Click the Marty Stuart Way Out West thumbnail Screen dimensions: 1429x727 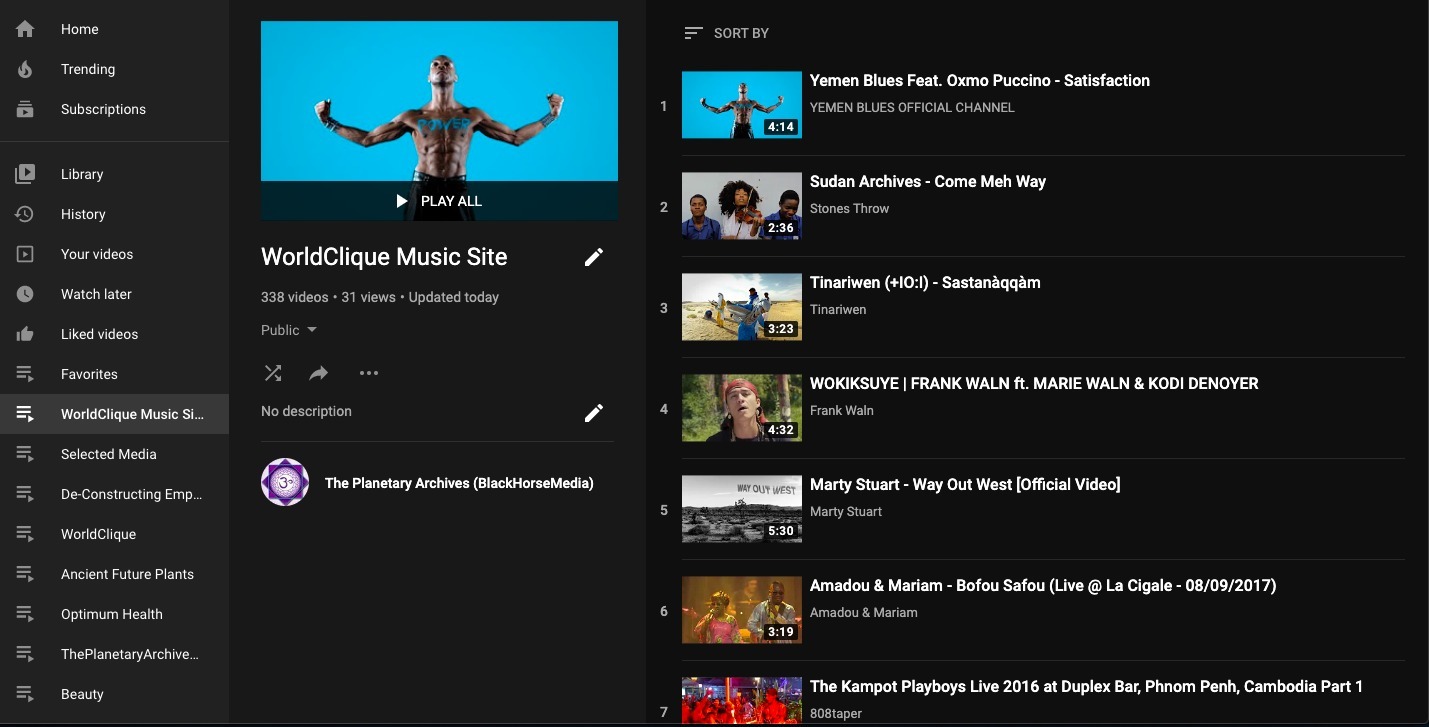click(741, 509)
